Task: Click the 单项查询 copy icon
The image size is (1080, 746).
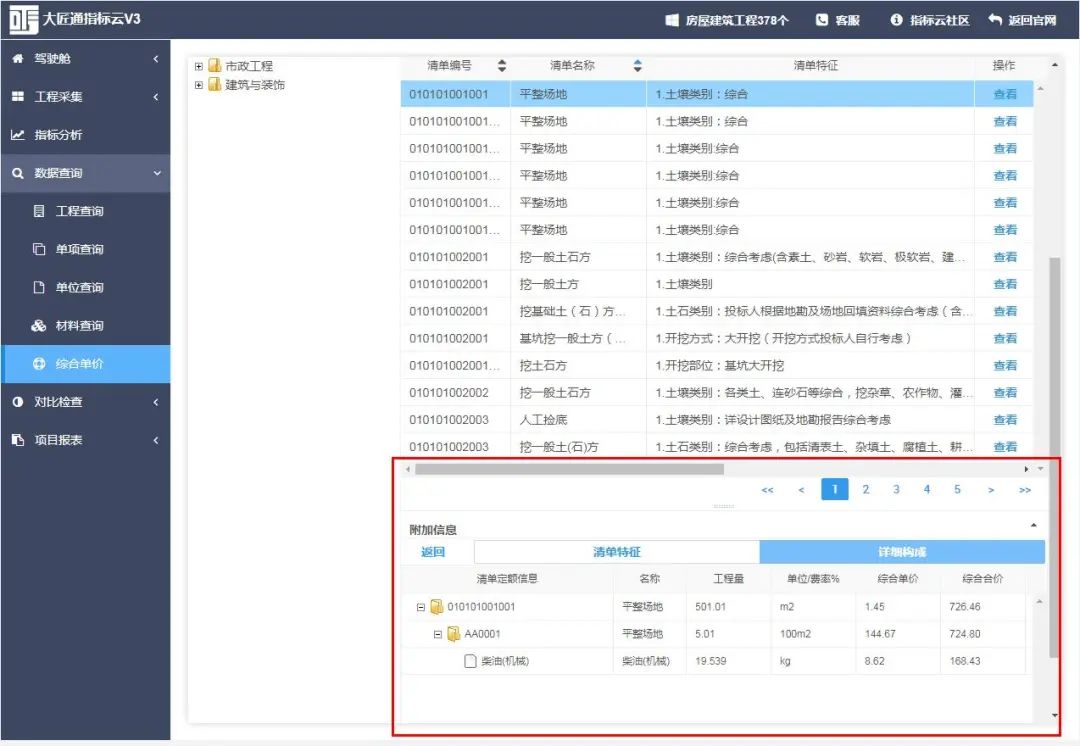Action: [39, 249]
